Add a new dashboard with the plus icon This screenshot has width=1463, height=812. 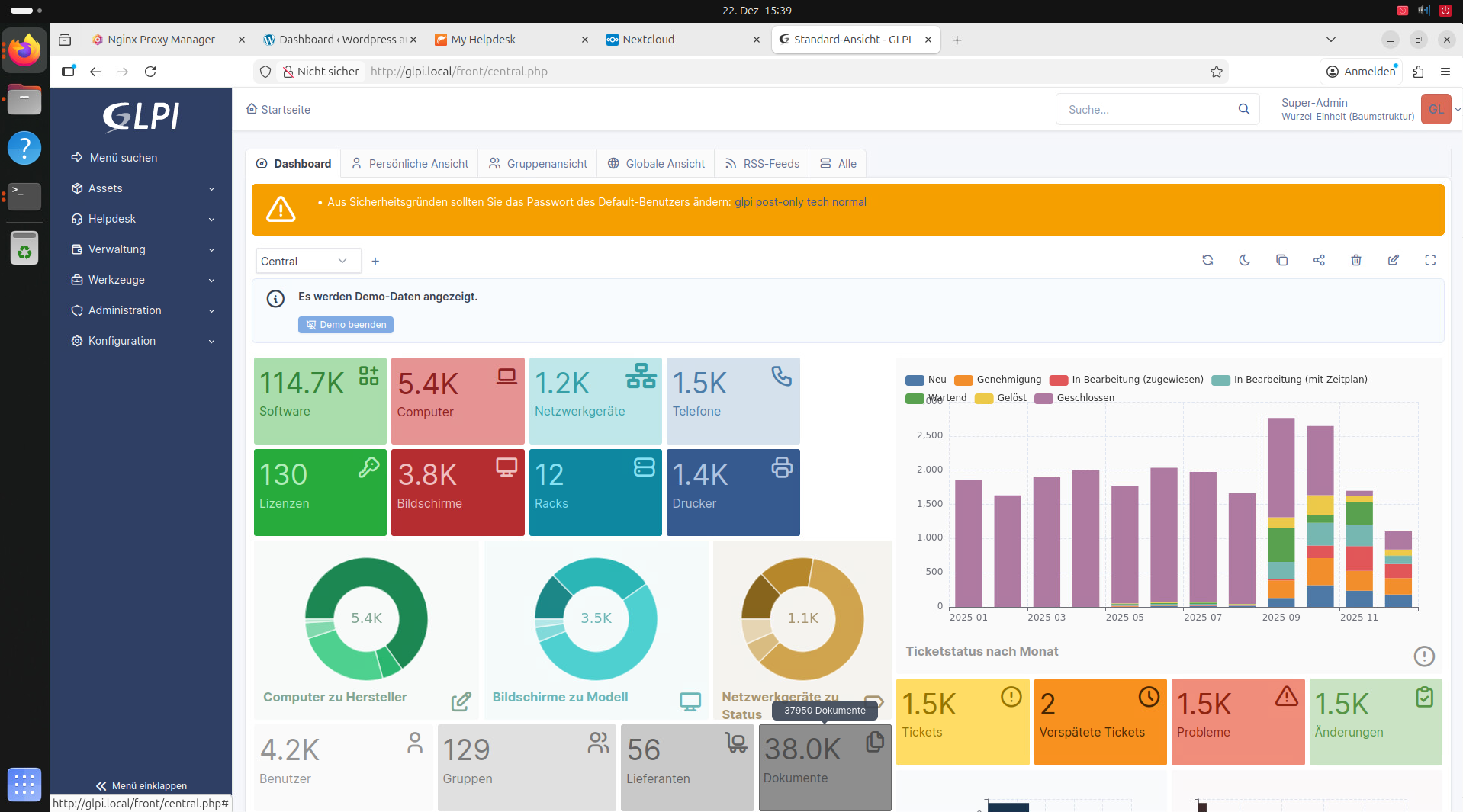click(375, 262)
